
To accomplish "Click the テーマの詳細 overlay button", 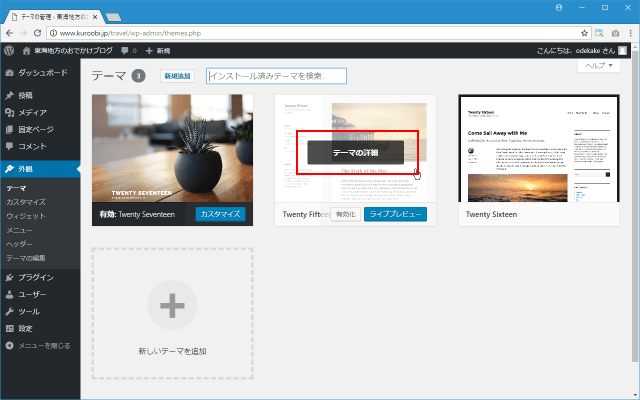I will 356,153.
